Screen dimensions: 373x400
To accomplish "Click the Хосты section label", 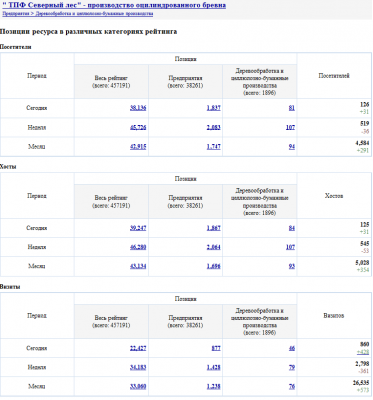I will tap(8, 167).
